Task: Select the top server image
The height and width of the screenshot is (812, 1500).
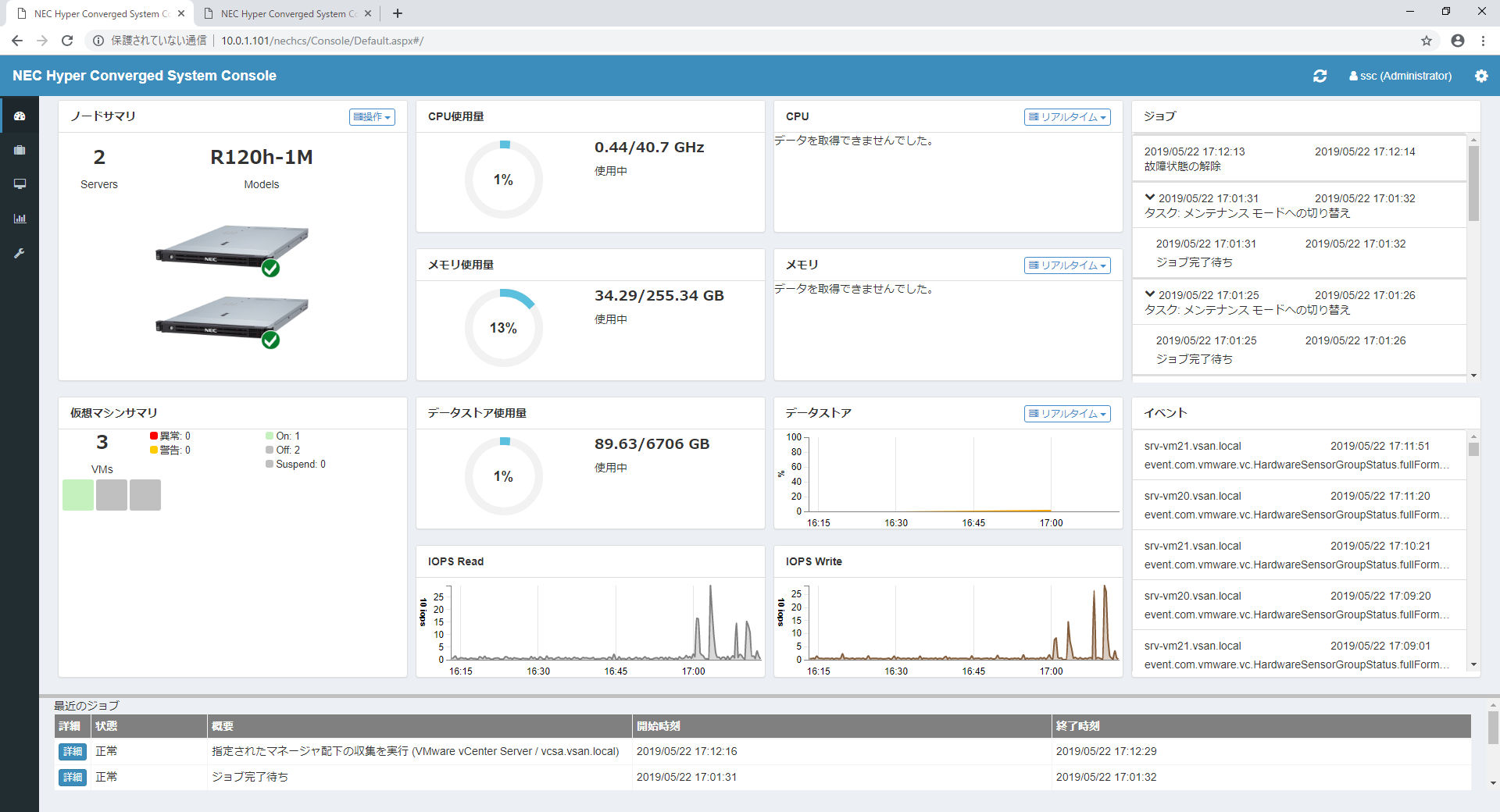Action: (x=232, y=247)
